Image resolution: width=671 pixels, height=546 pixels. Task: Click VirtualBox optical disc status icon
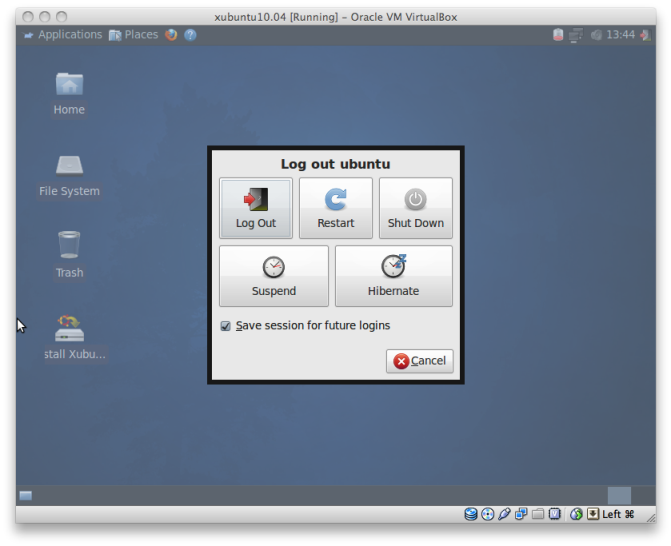pyautogui.click(x=488, y=514)
